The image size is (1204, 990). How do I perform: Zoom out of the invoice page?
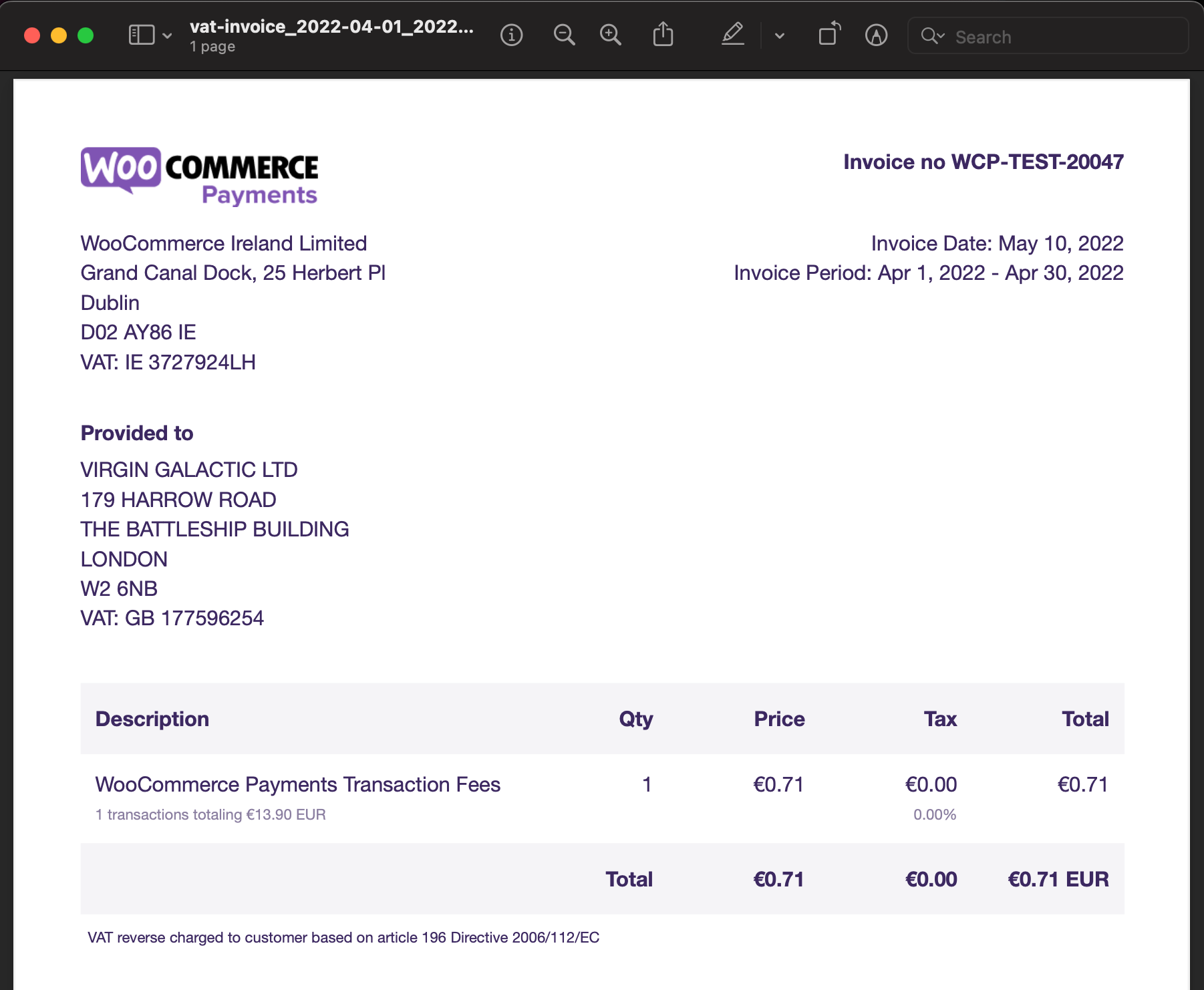pyautogui.click(x=565, y=35)
